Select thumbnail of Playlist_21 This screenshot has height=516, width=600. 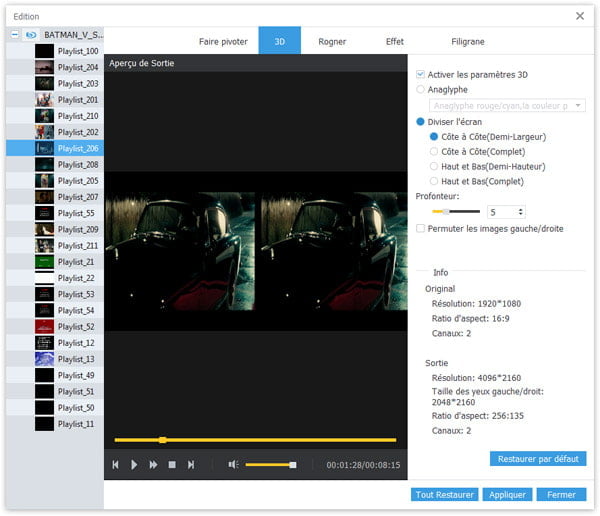44,262
